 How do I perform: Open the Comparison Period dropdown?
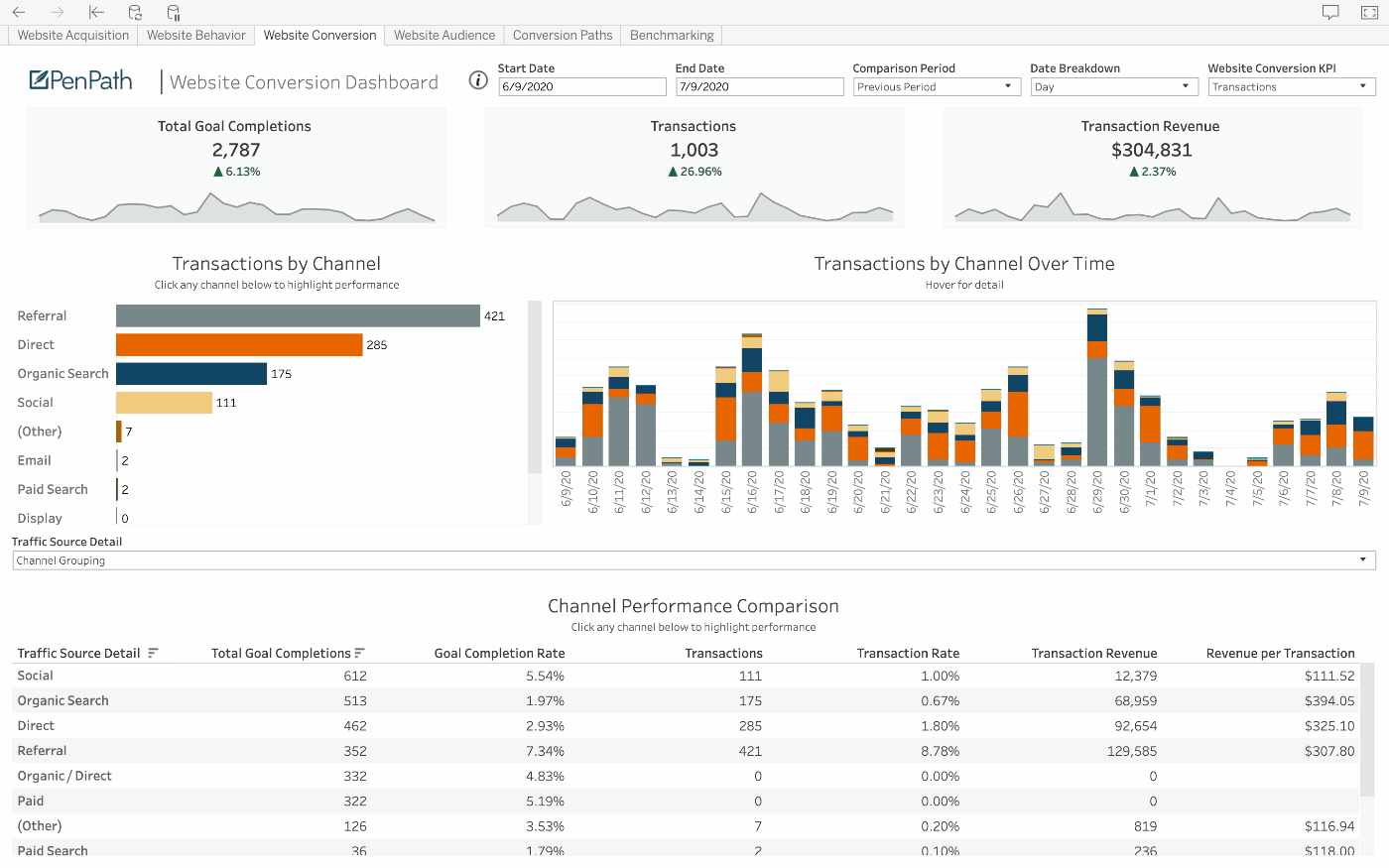tap(937, 87)
